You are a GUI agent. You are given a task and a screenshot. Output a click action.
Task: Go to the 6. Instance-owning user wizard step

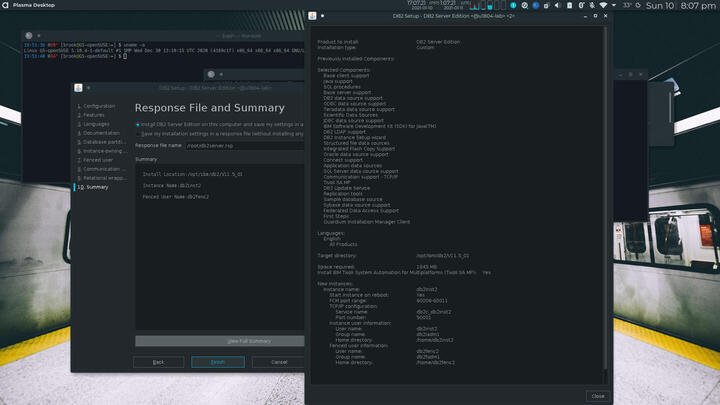[x=101, y=151]
